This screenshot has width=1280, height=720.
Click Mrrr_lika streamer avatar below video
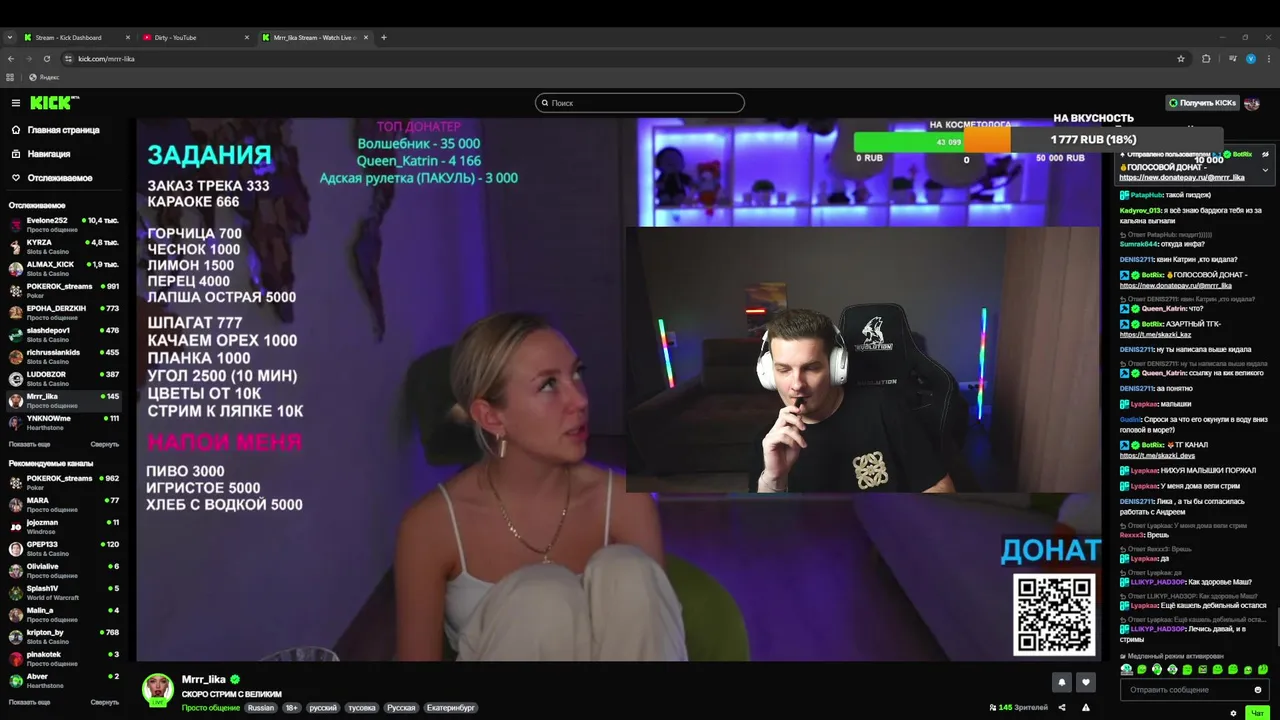coord(158,689)
